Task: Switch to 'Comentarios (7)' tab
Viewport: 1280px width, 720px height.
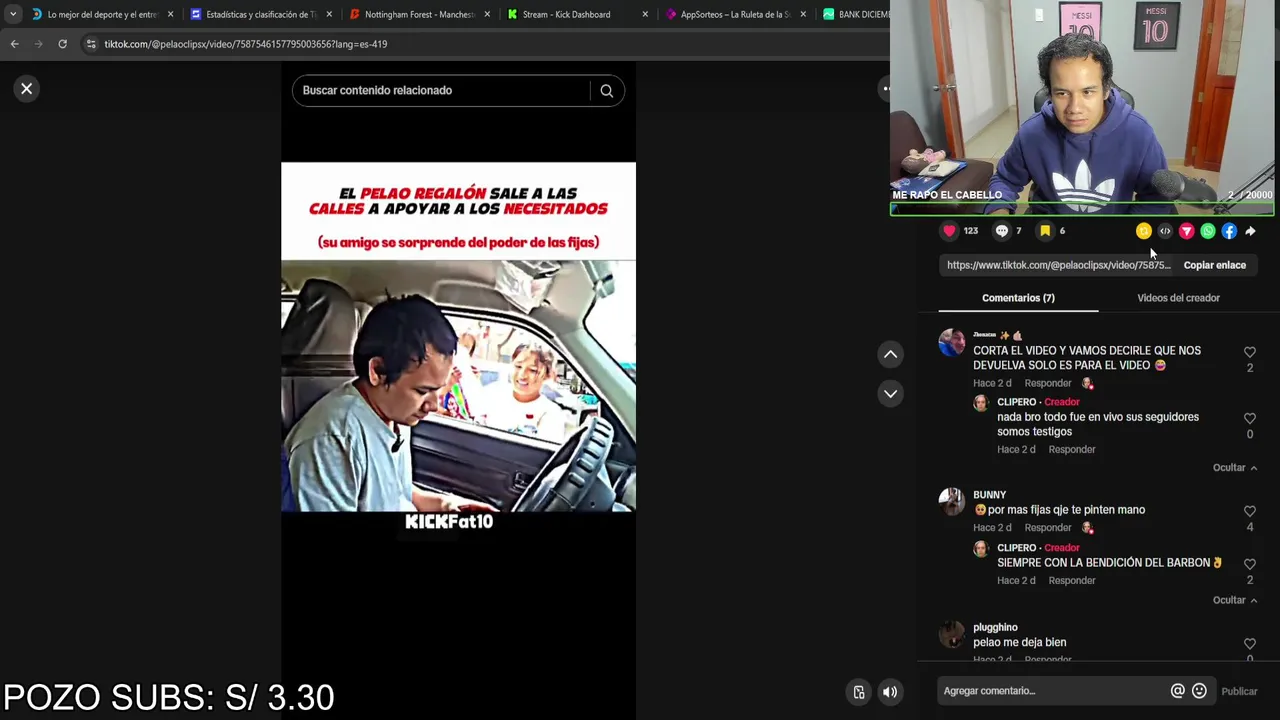Action: [1018, 298]
